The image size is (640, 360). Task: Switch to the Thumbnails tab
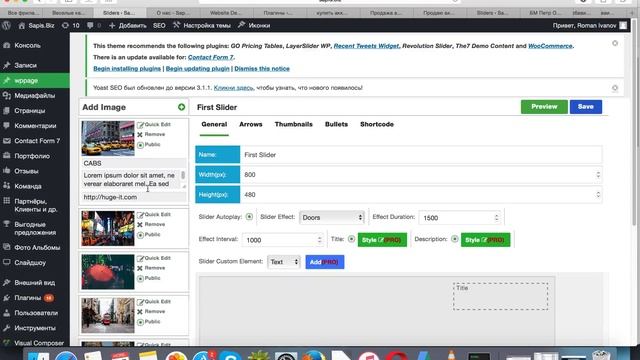pos(293,124)
